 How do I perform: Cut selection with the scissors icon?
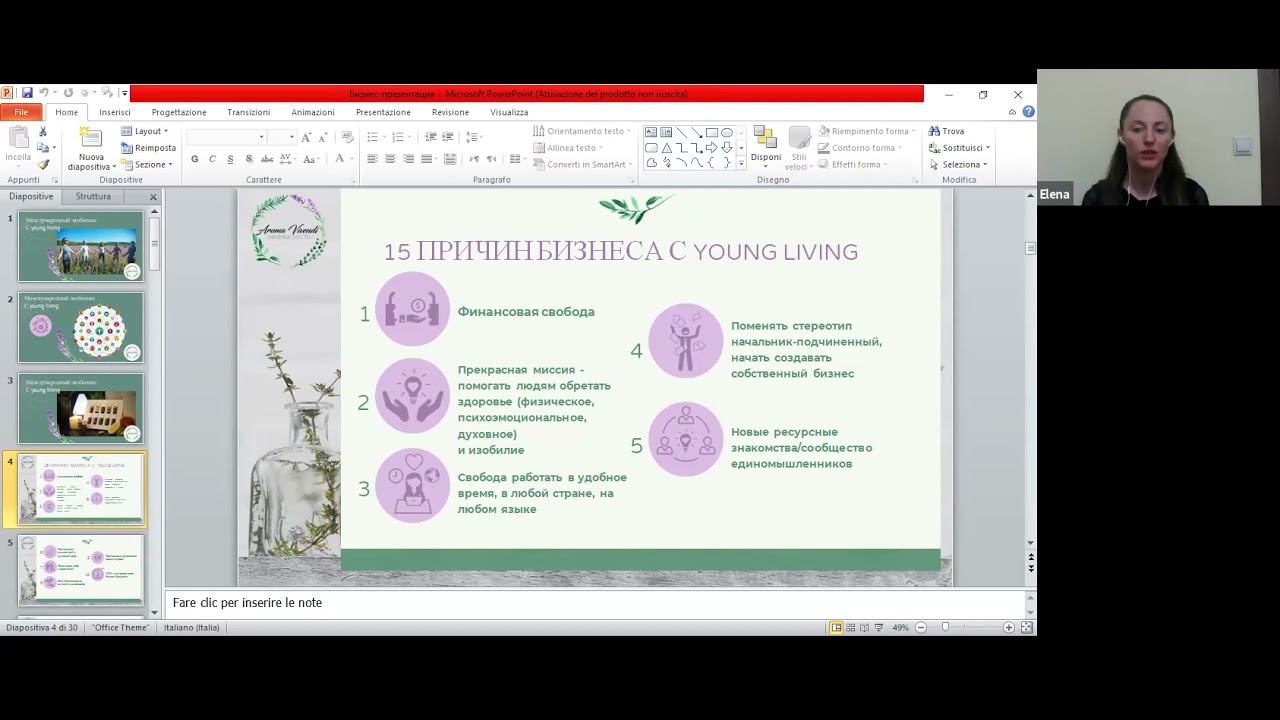[42, 131]
